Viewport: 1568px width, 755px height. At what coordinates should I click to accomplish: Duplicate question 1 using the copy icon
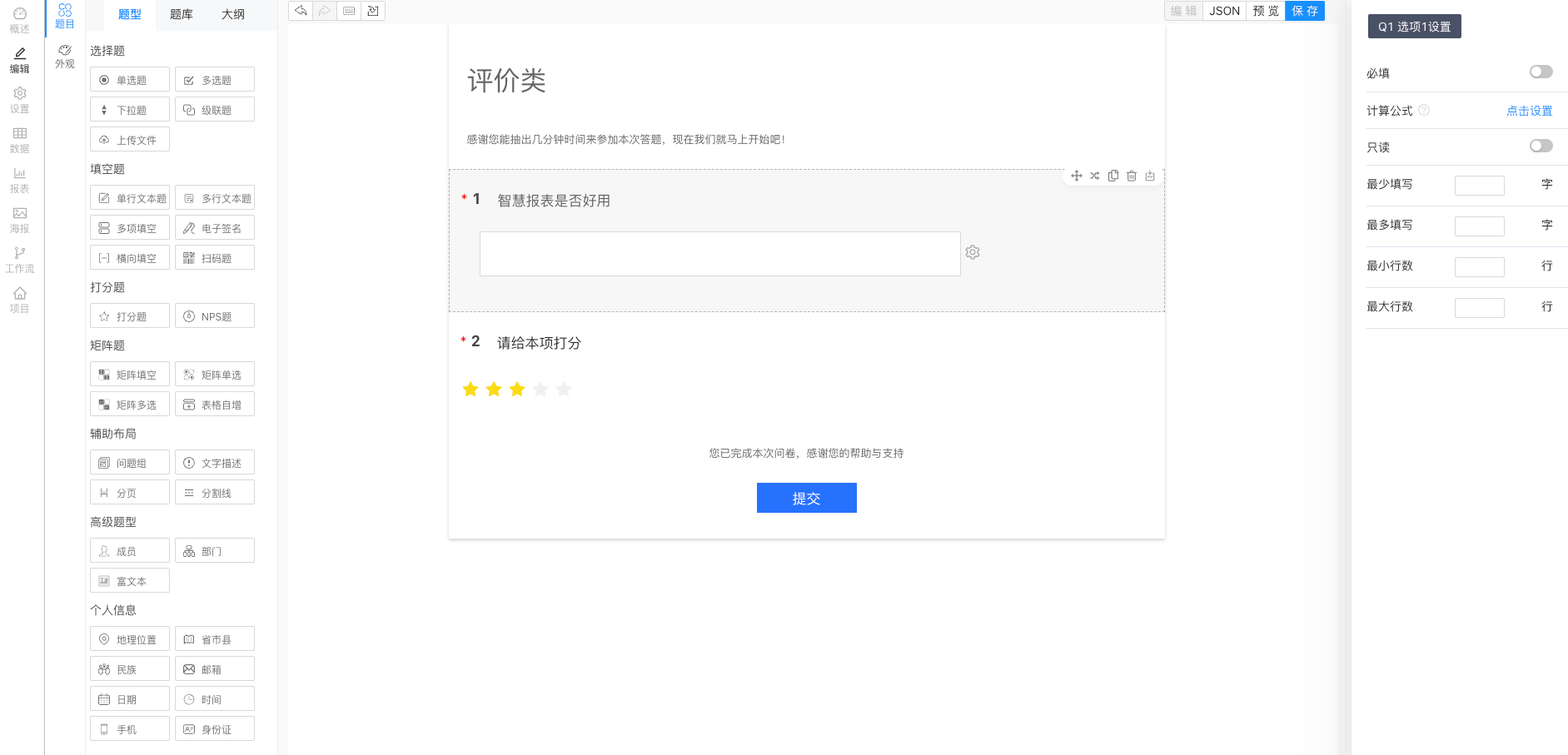click(x=1113, y=176)
